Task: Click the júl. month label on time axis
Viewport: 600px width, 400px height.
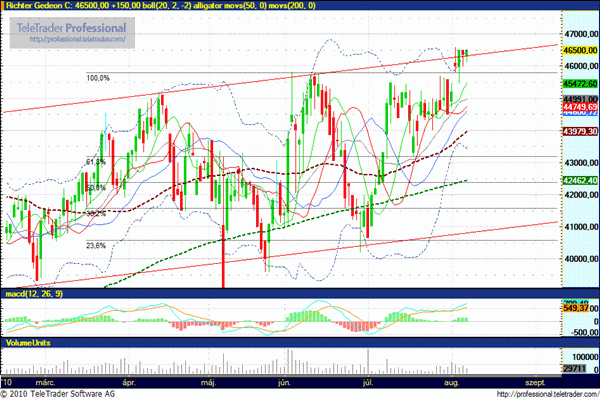Action: (368, 382)
